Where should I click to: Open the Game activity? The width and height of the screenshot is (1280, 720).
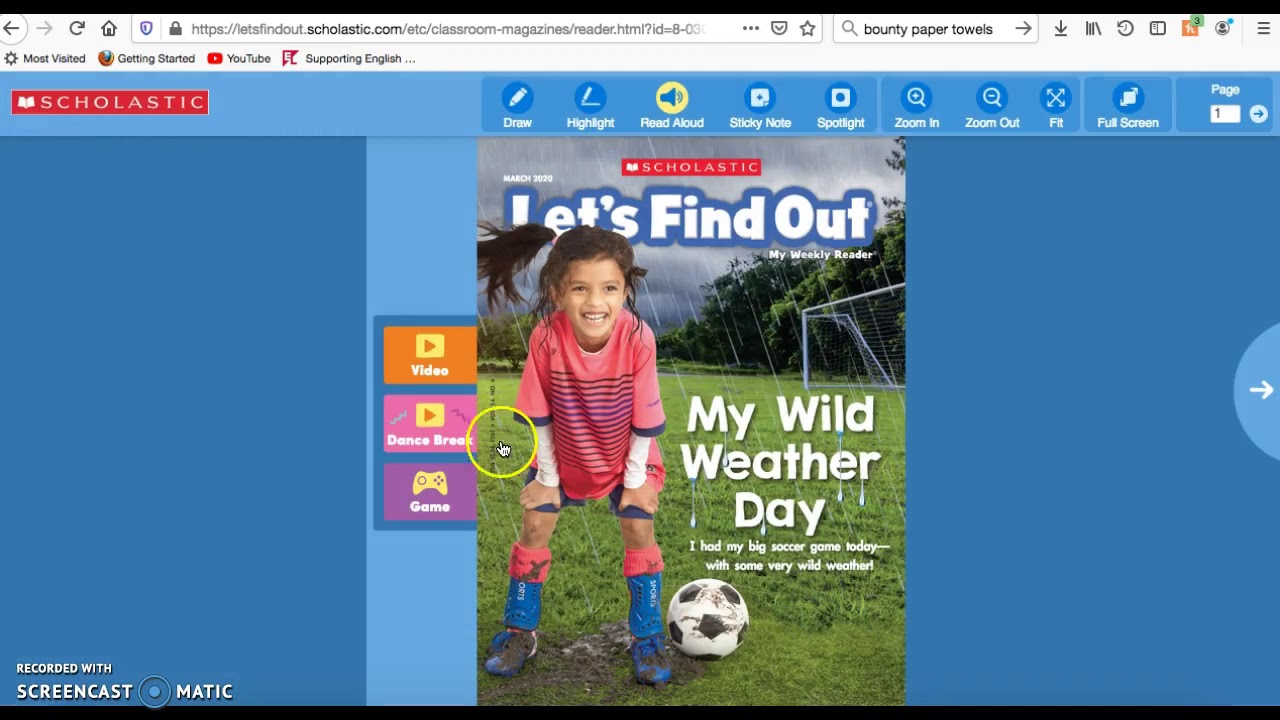(x=430, y=491)
